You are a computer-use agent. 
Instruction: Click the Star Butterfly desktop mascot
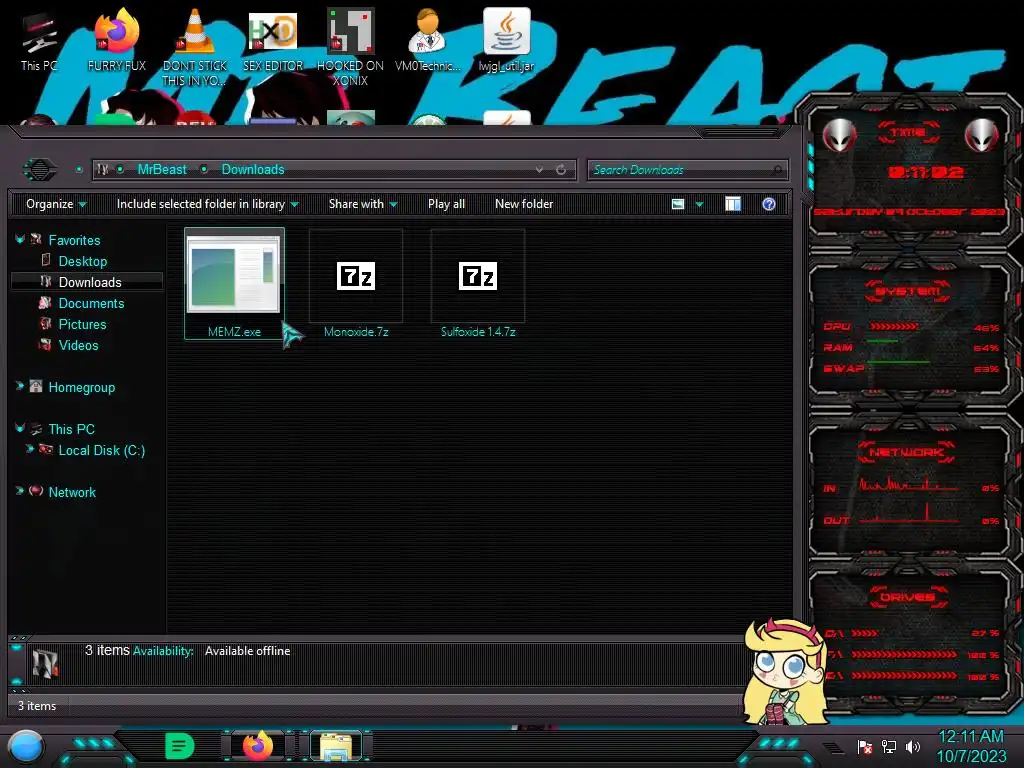pos(784,672)
